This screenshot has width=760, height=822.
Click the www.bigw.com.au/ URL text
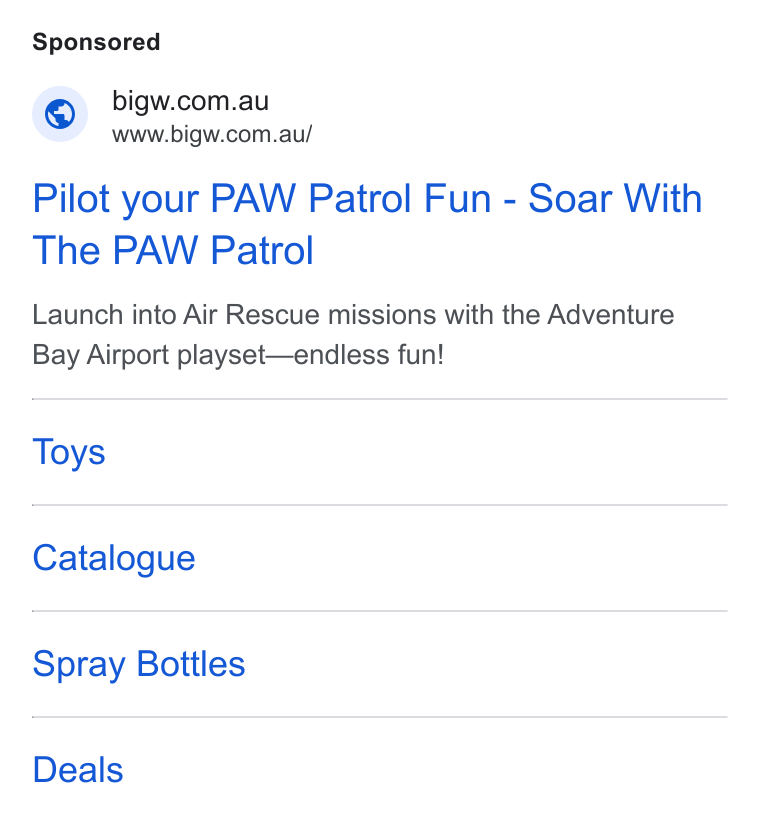pyautogui.click(x=212, y=134)
